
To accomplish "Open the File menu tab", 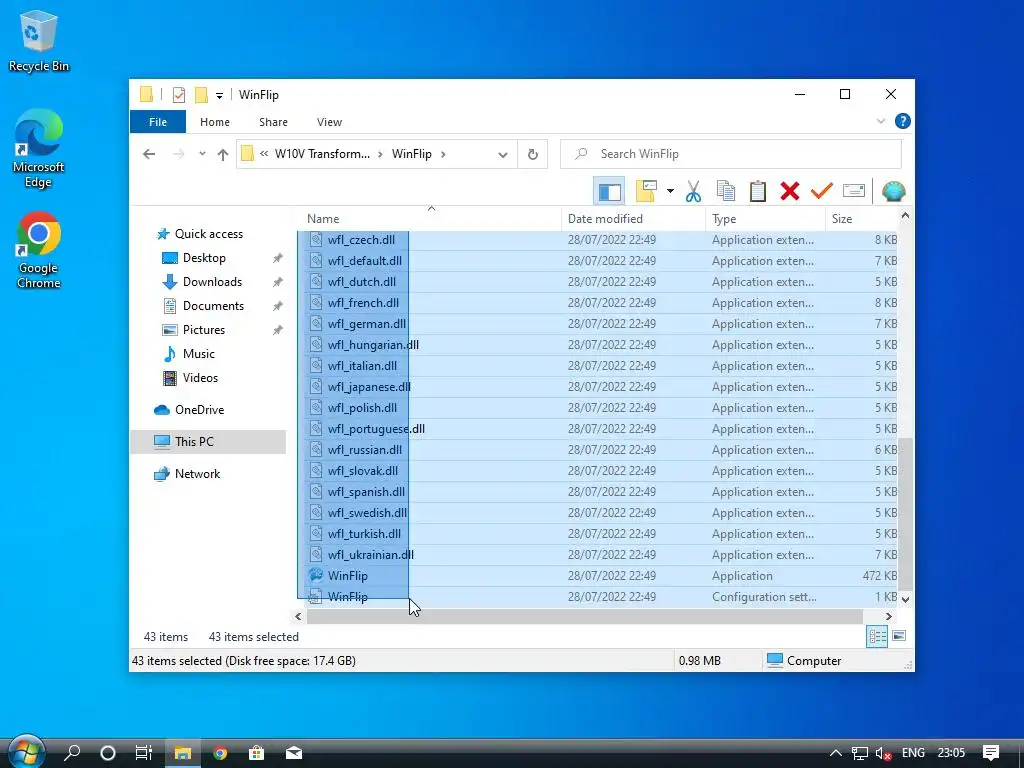I will coord(158,122).
